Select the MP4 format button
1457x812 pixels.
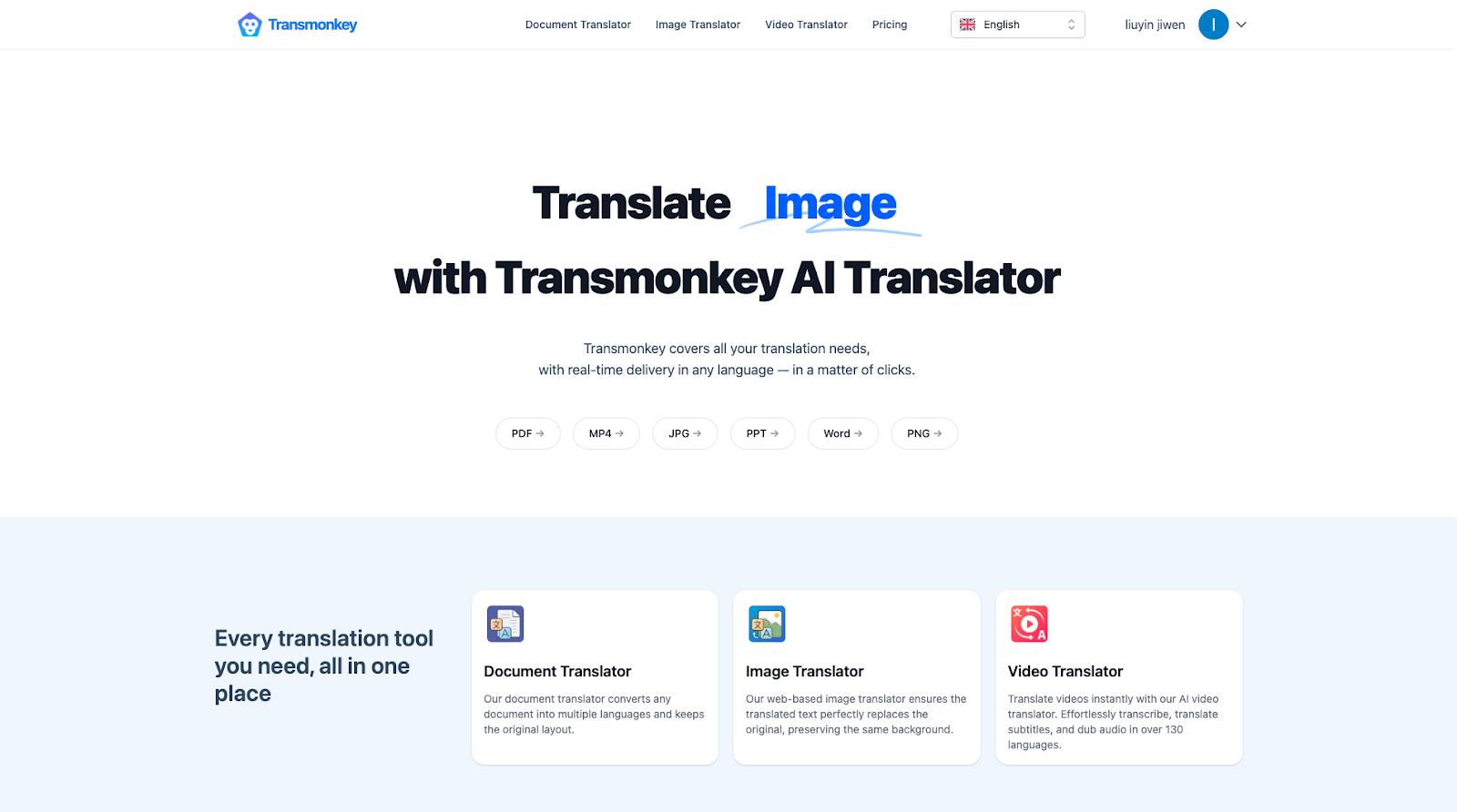coord(606,433)
